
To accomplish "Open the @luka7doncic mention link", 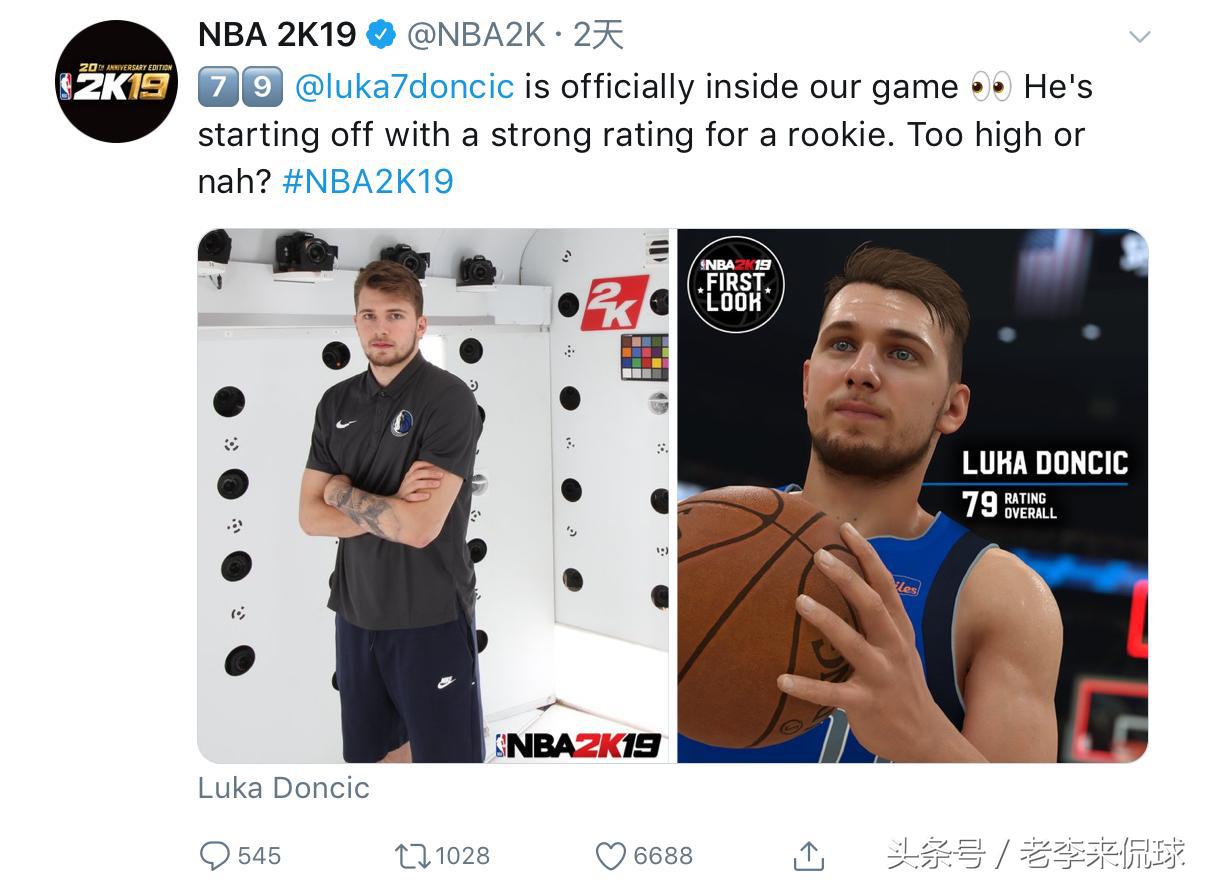I will tap(405, 87).
